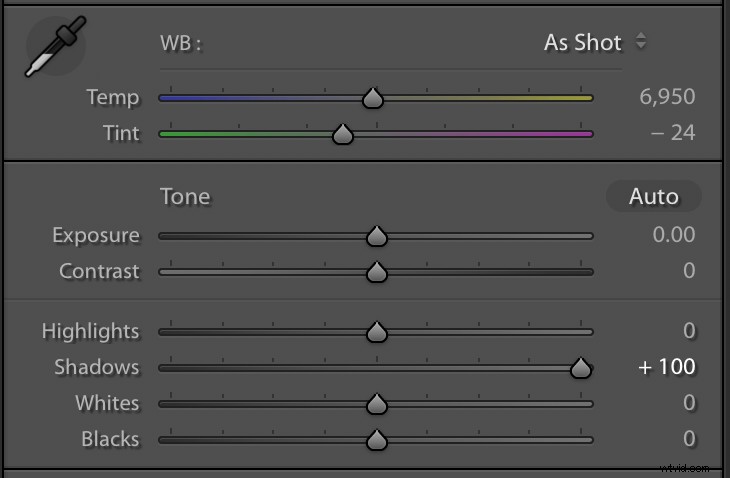Click the Shadows slider handle
The height and width of the screenshot is (478, 730).
pos(581,368)
